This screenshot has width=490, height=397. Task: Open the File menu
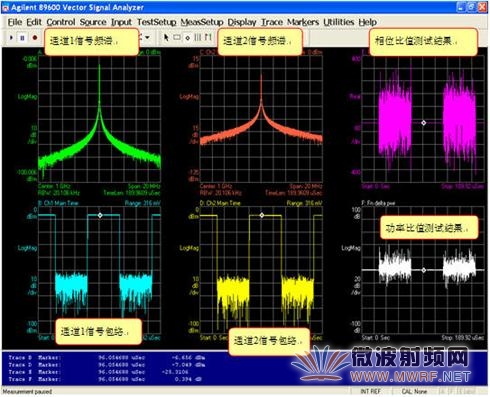(15, 22)
